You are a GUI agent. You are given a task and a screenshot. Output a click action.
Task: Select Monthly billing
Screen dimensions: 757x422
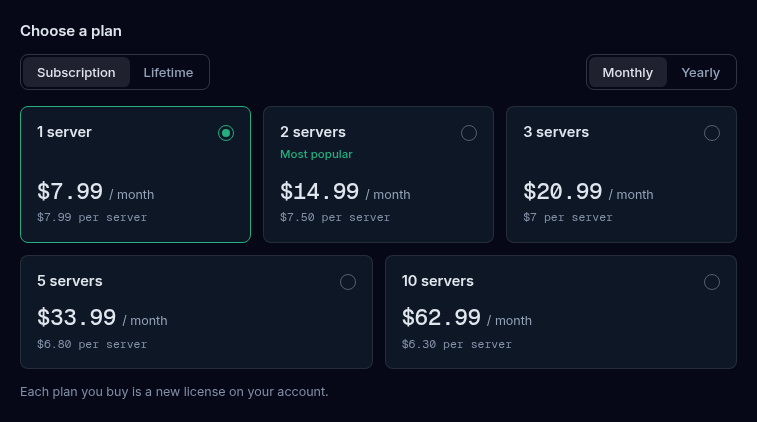tap(628, 72)
